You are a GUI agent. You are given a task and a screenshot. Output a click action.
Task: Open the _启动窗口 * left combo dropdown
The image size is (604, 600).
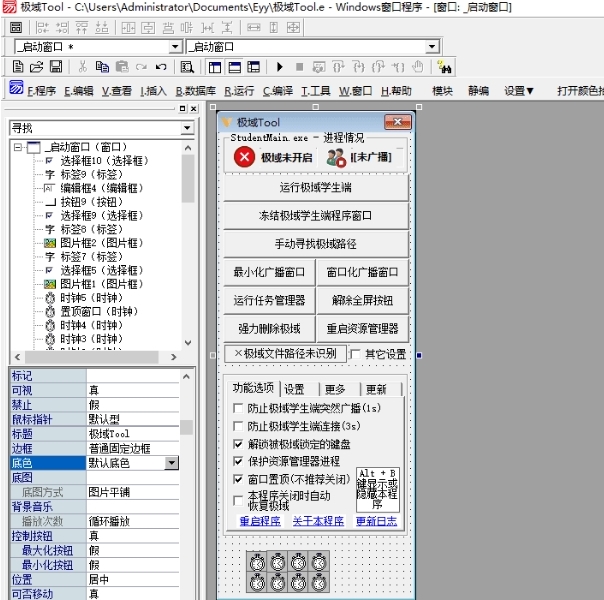click(175, 47)
